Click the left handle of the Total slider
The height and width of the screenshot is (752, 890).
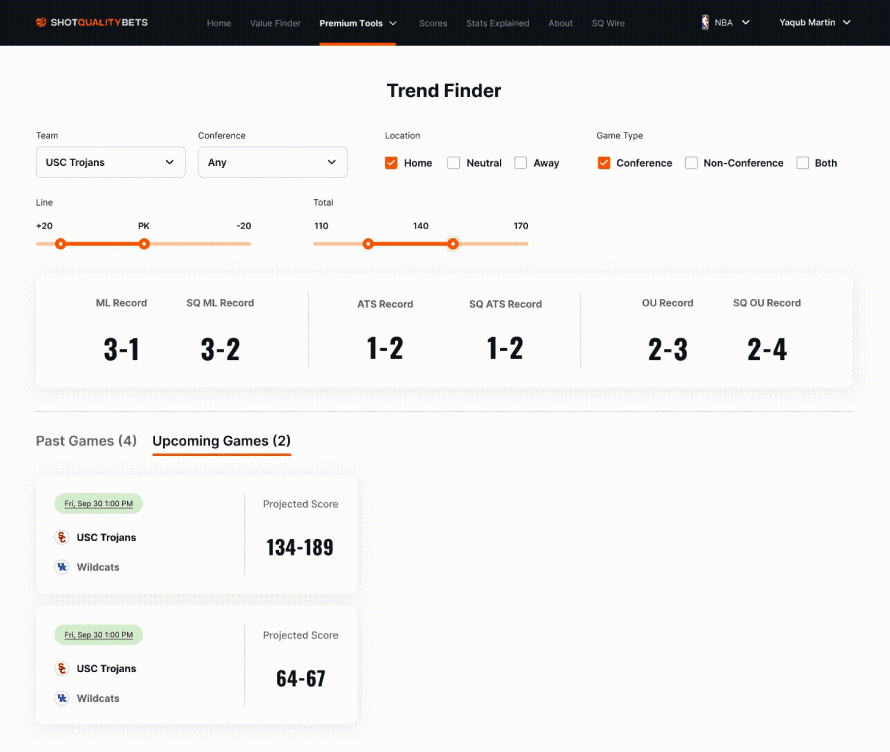(368, 244)
